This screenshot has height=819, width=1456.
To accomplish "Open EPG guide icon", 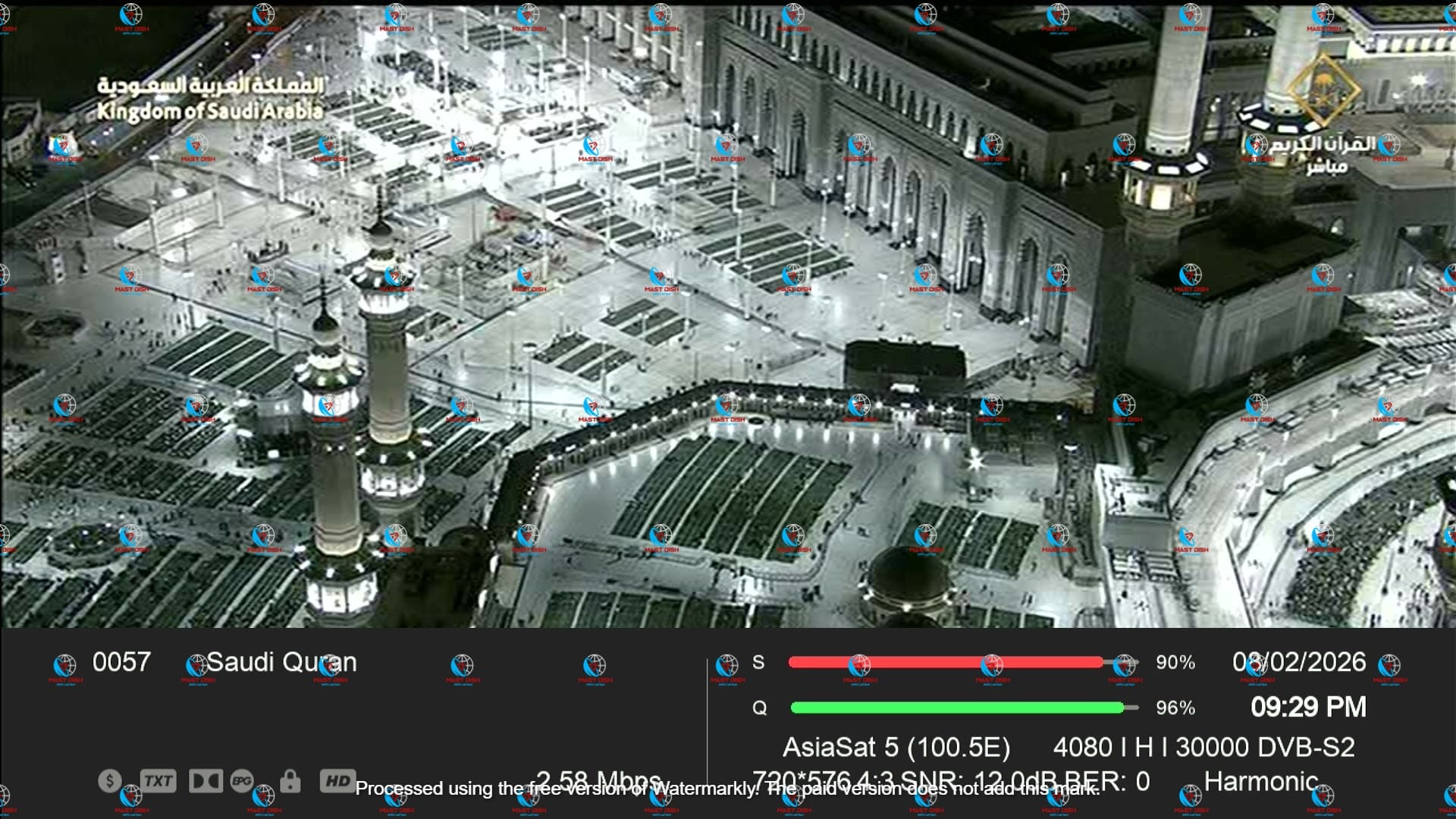I will [x=242, y=780].
